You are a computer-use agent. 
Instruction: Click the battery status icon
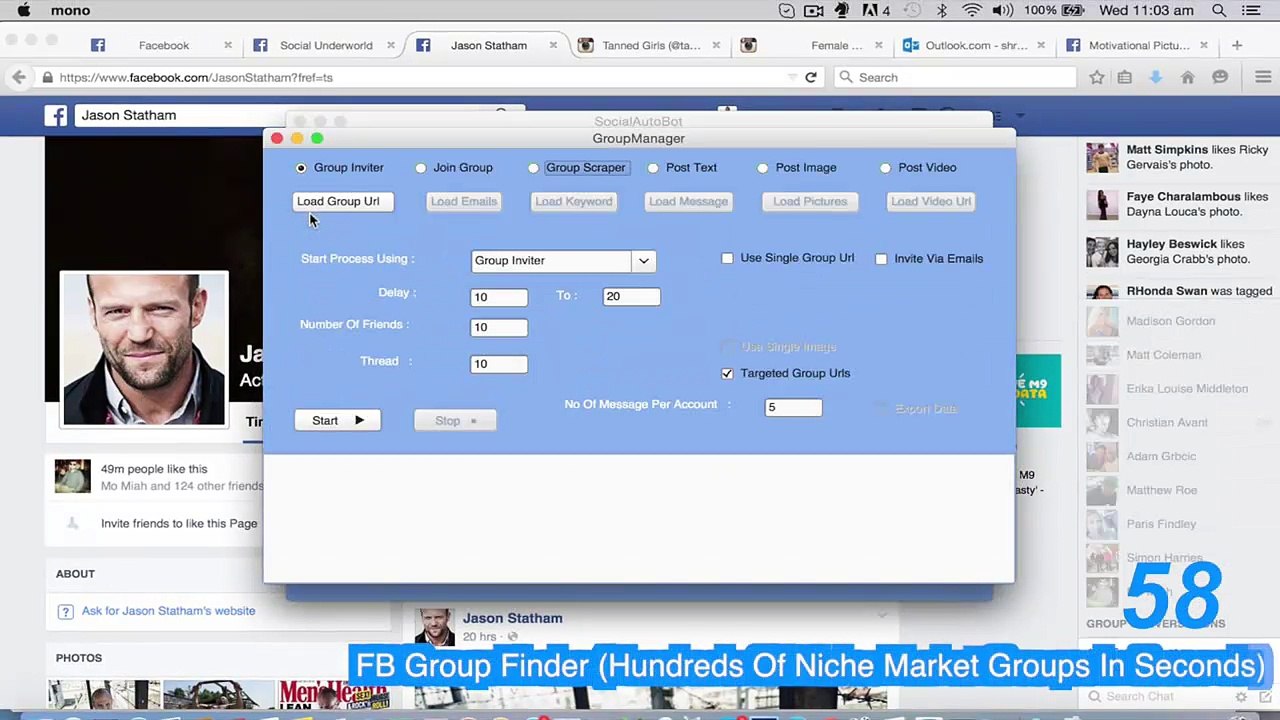(1073, 11)
